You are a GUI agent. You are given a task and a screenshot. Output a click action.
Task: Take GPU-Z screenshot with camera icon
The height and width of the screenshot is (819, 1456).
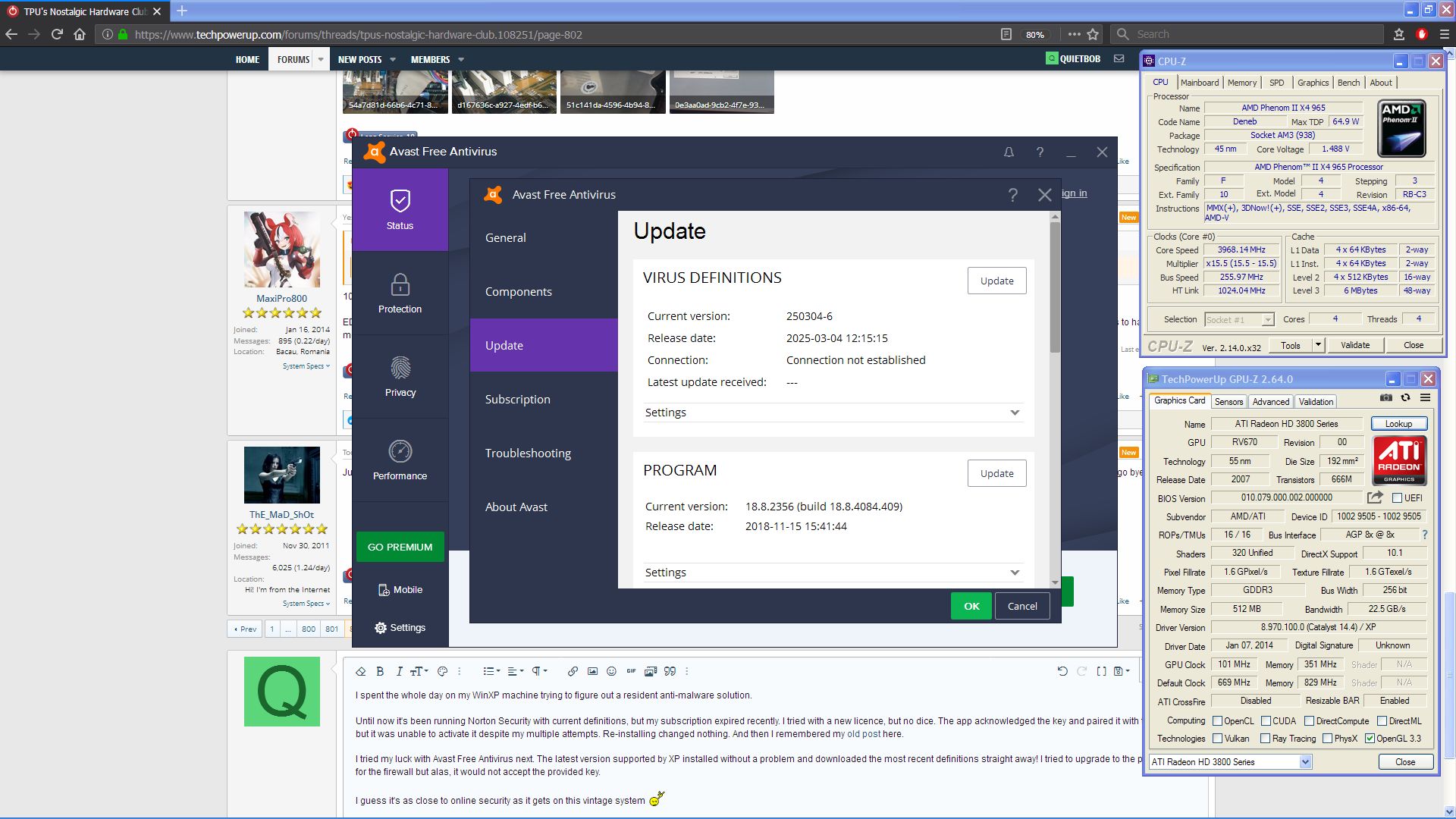(x=1385, y=397)
